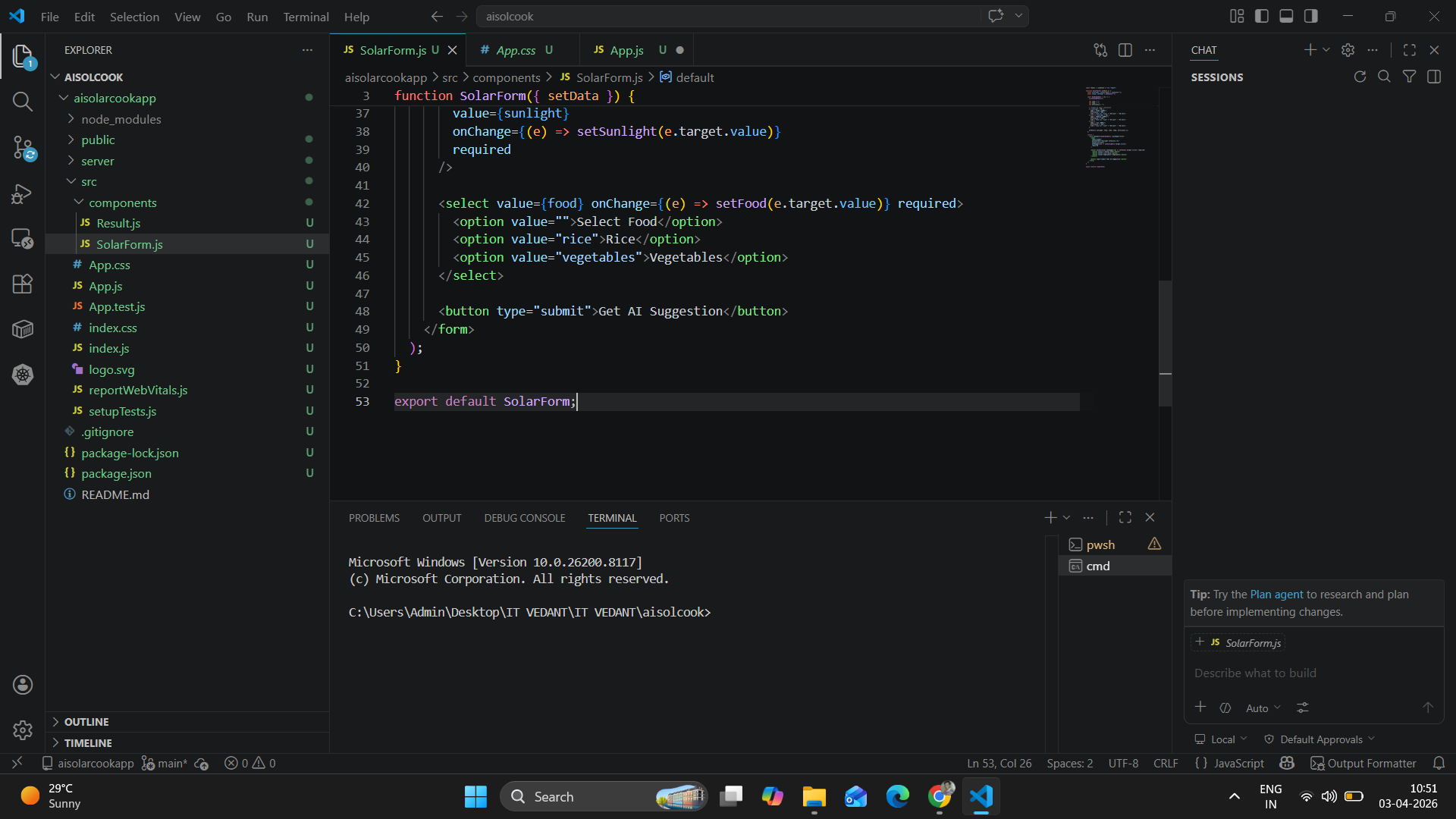
Task: Open Run and Debug view
Action: tap(23, 193)
